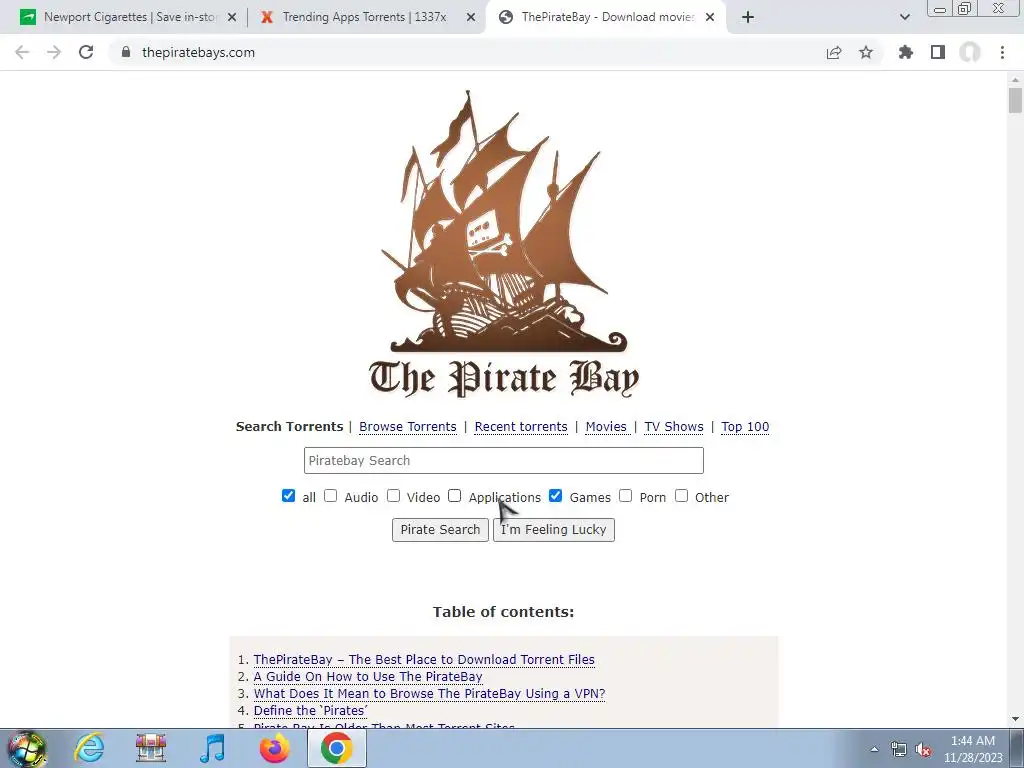Open the Chrome three-dot menu
Image resolution: width=1024 pixels, height=768 pixels.
click(1002, 52)
